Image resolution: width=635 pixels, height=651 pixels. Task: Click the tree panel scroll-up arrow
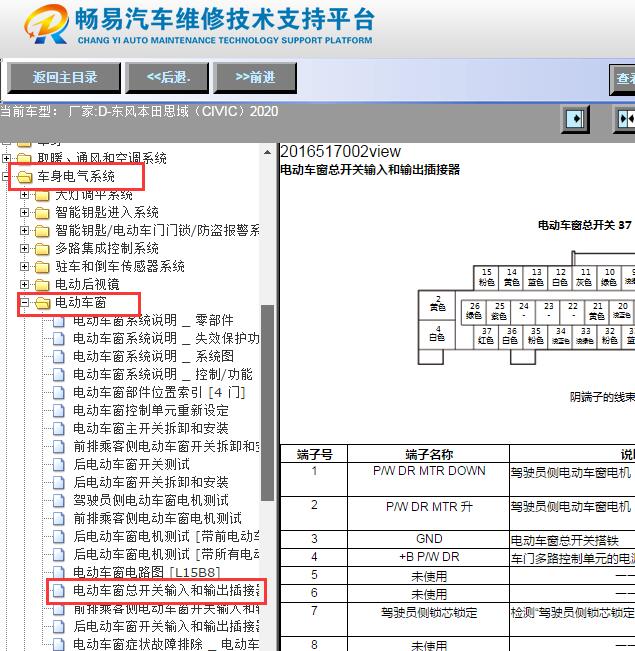[267, 153]
